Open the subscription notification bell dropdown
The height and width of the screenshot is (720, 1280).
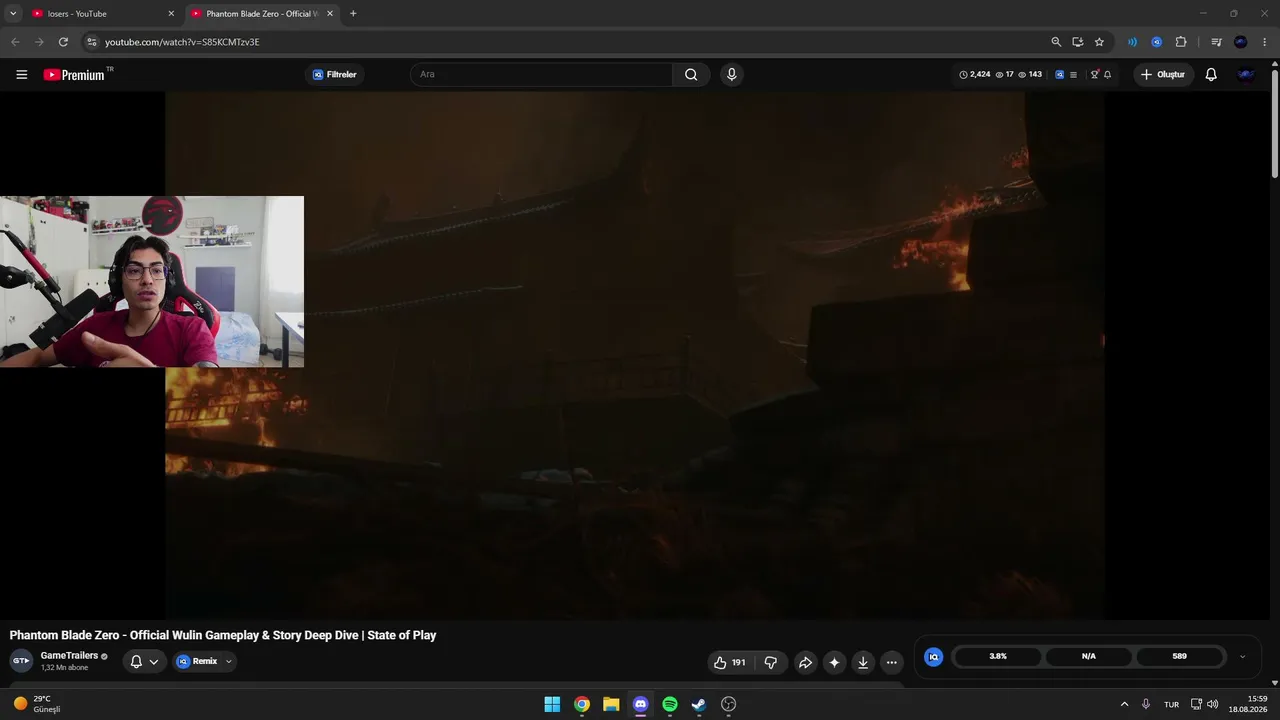click(x=145, y=661)
